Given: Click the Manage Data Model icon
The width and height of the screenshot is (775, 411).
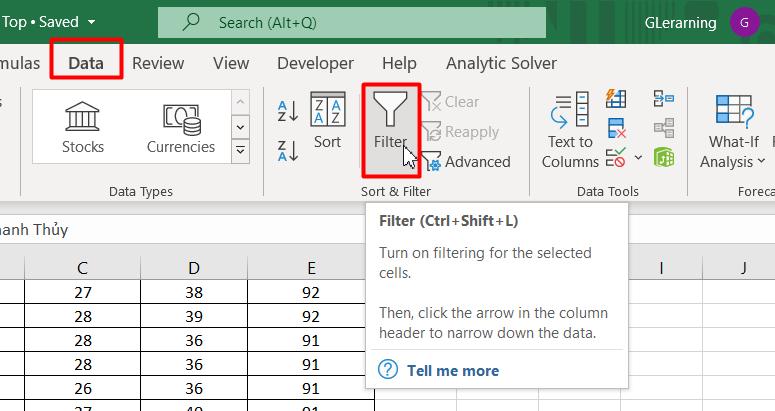Looking at the screenshot, I should point(663,158).
